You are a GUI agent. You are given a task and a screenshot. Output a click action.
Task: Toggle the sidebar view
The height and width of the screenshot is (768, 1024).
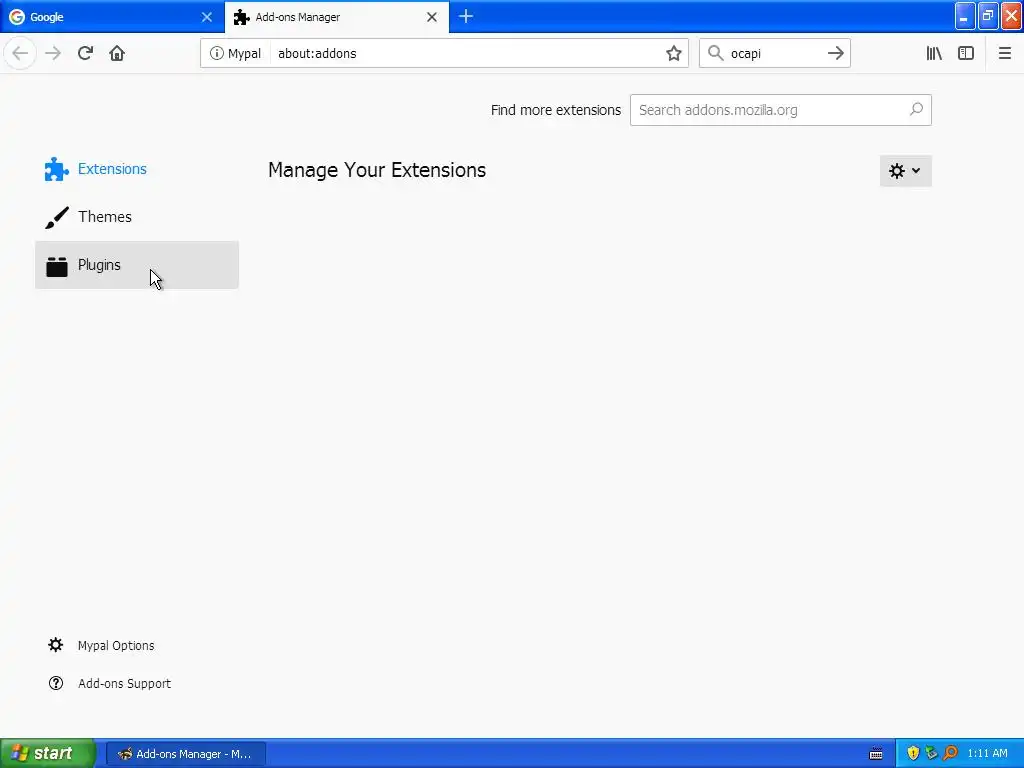point(966,54)
